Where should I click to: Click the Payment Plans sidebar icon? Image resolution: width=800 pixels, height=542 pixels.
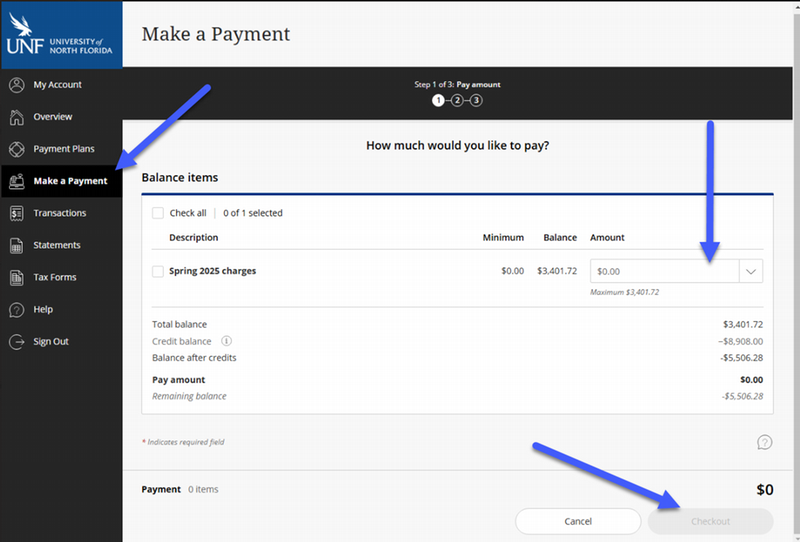pyautogui.click(x=16, y=149)
